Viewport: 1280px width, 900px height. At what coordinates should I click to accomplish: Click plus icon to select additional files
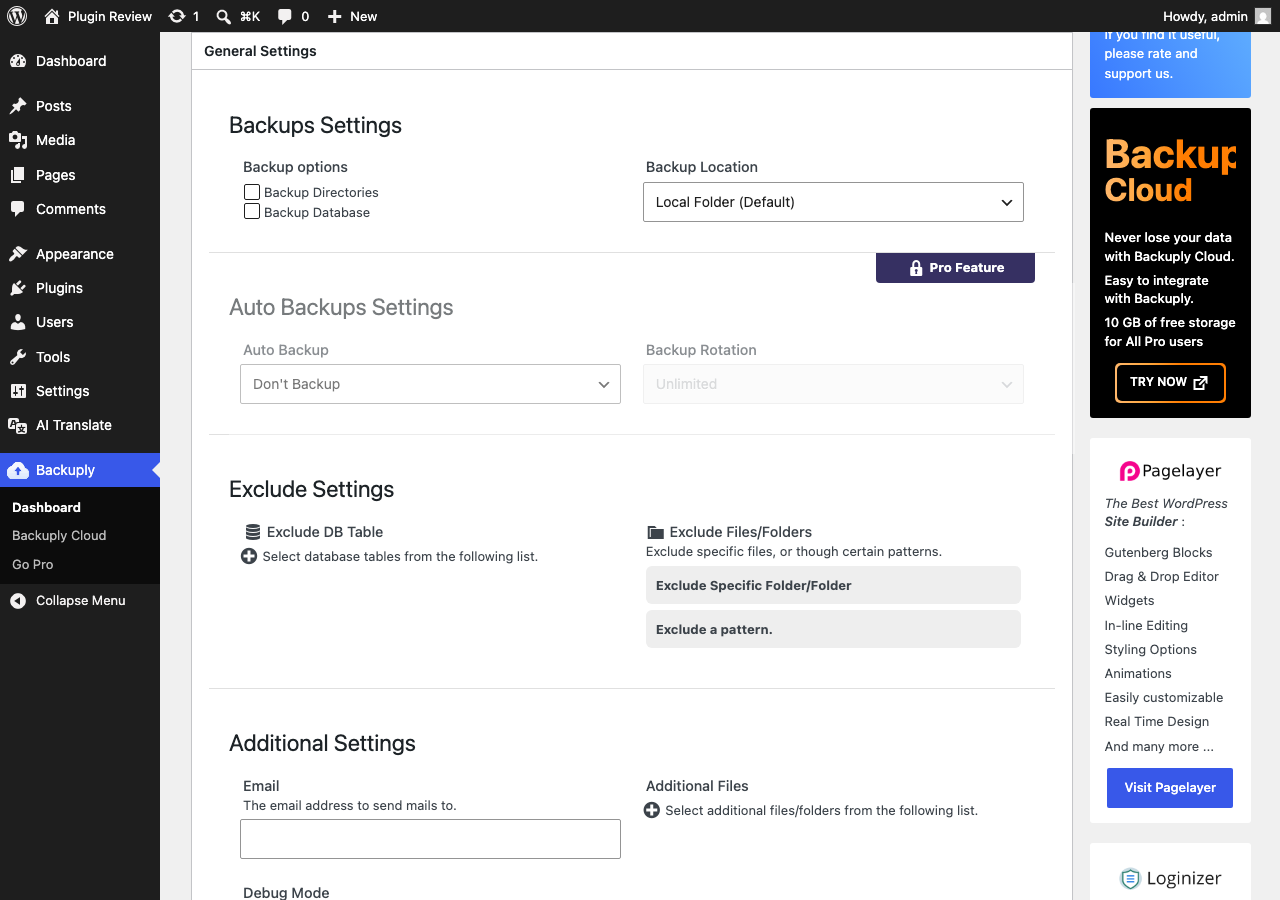[x=652, y=810]
